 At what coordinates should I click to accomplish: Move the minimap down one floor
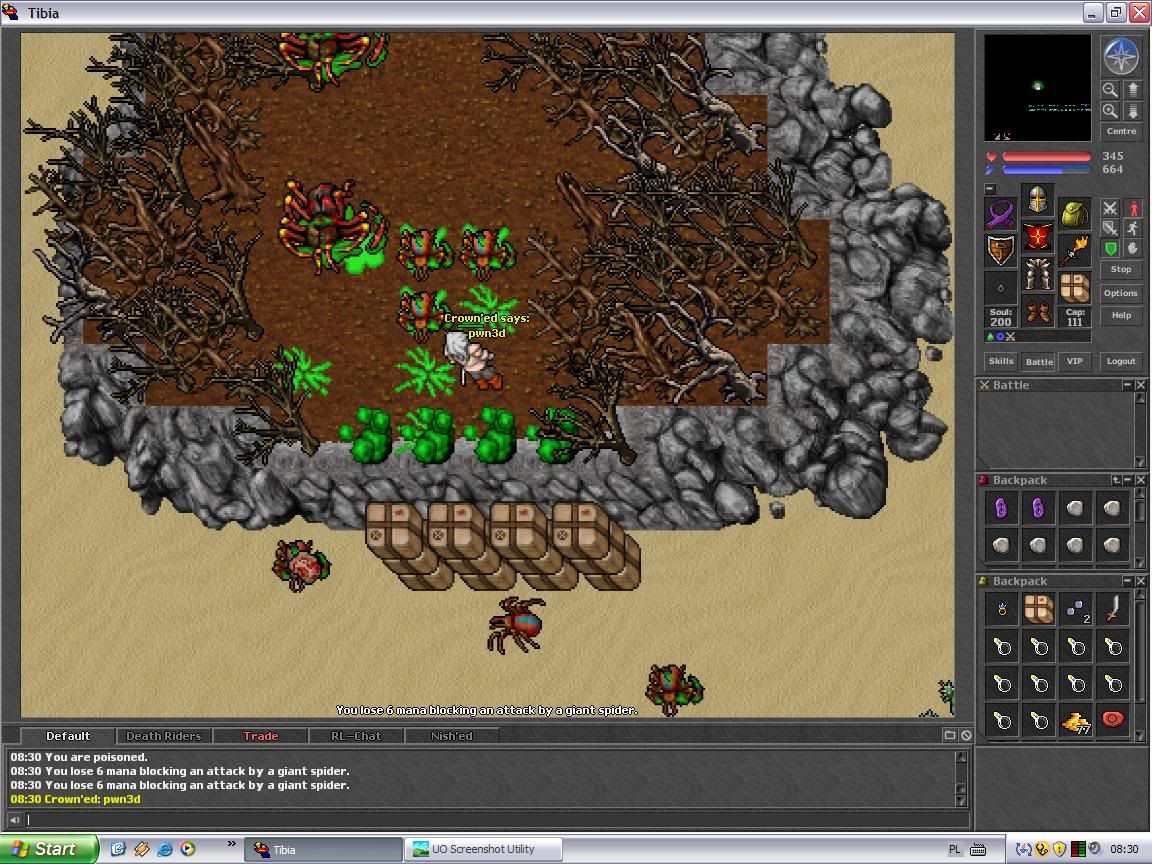tap(1132, 111)
